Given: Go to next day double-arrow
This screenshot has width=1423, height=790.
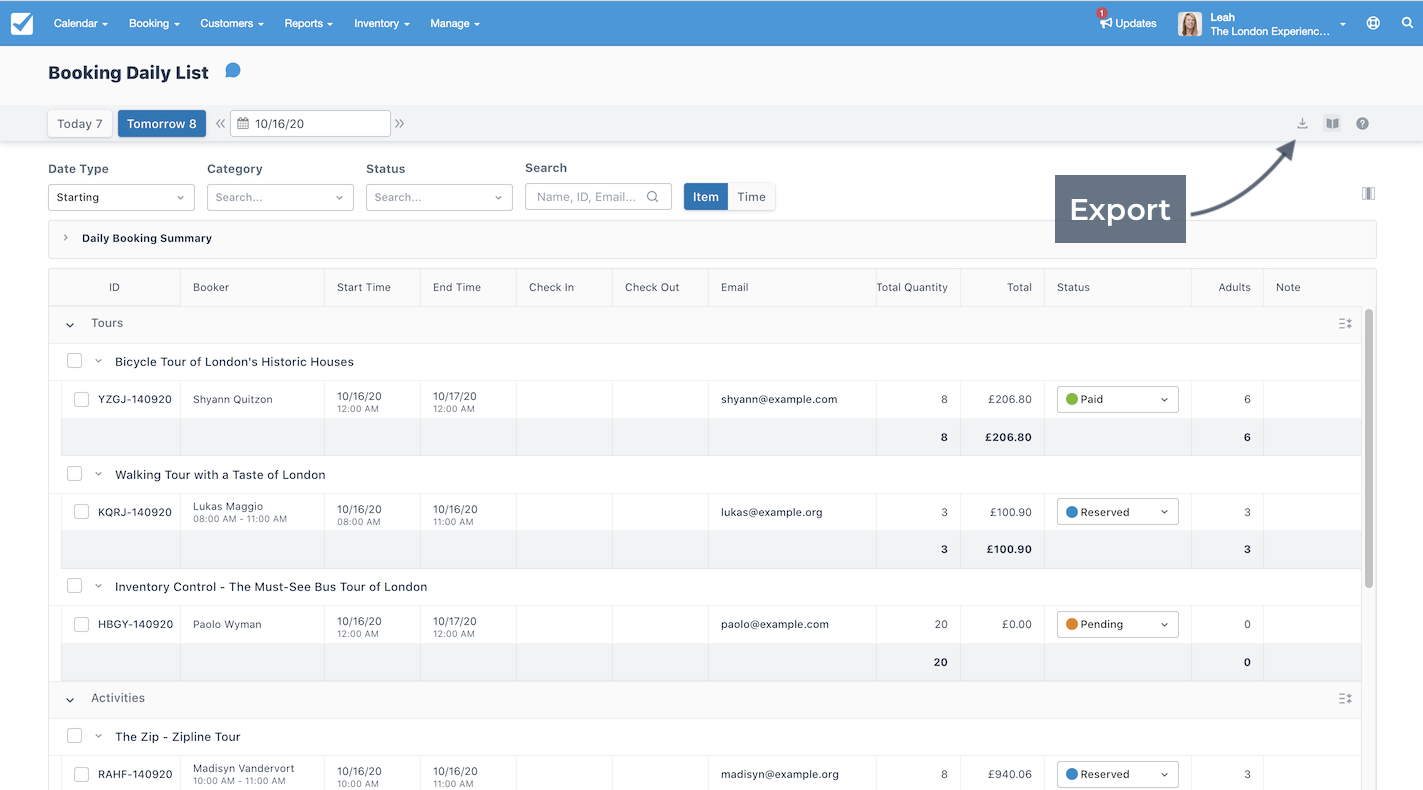Looking at the screenshot, I should point(399,124).
